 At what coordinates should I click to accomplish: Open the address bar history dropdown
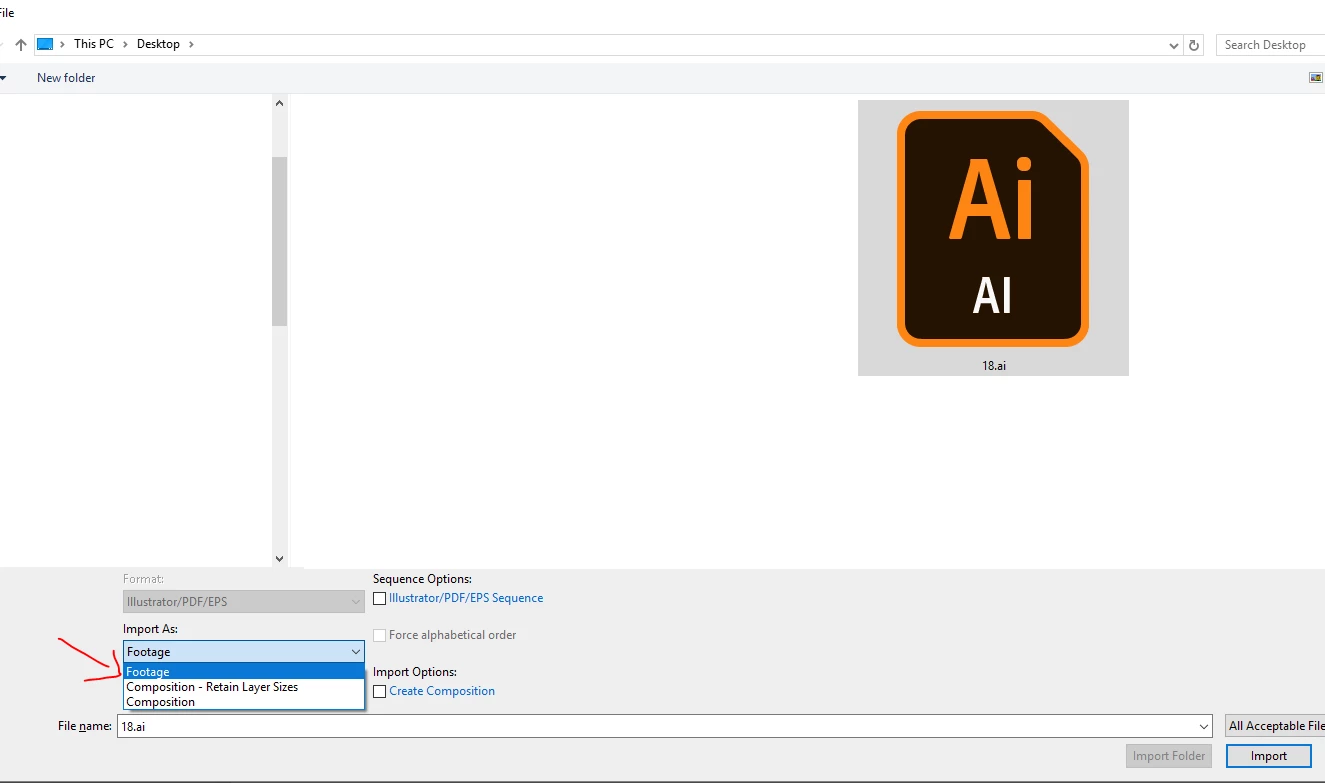(1174, 45)
